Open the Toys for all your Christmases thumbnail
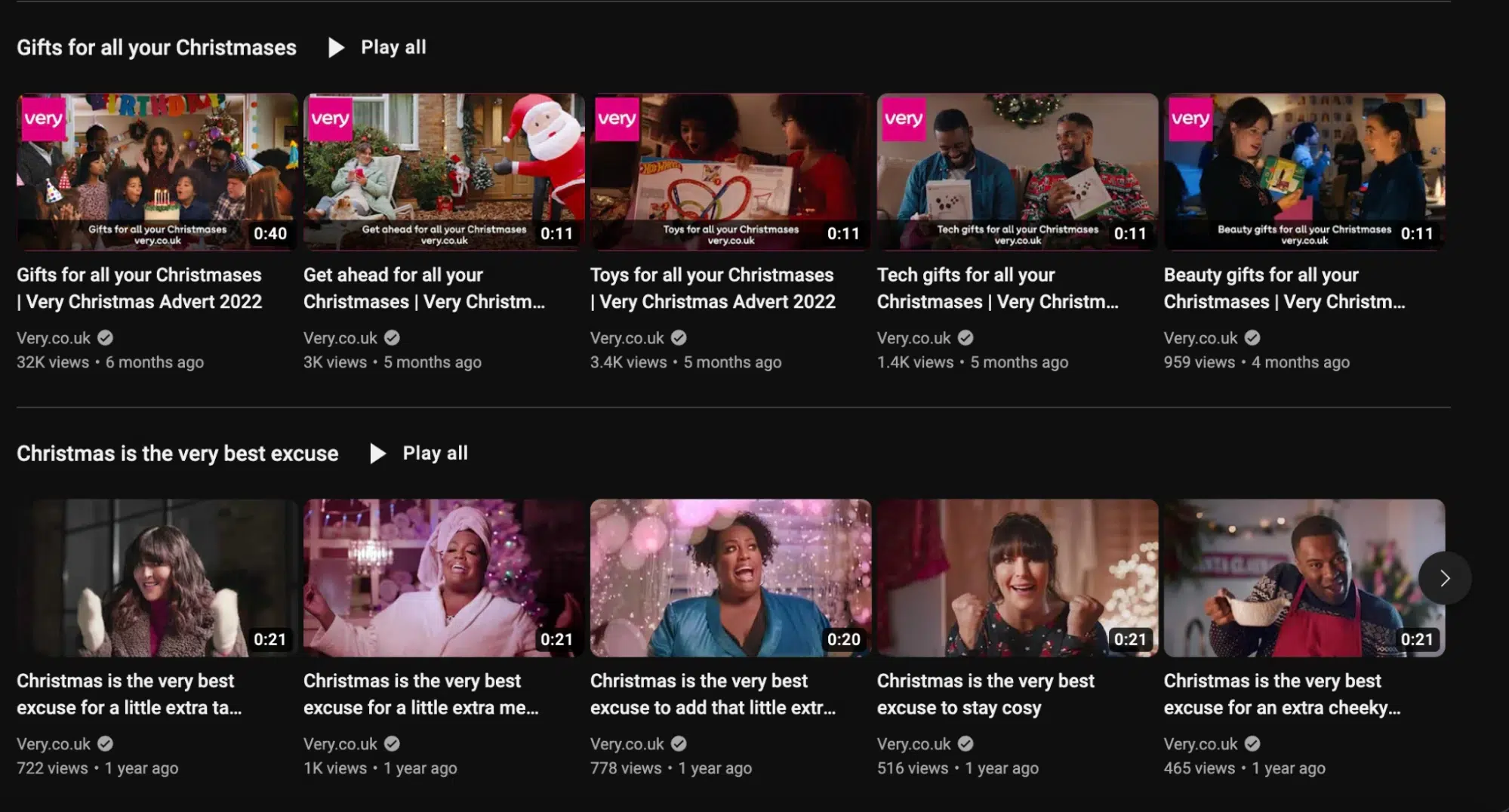1509x812 pixels. point(731,172)
